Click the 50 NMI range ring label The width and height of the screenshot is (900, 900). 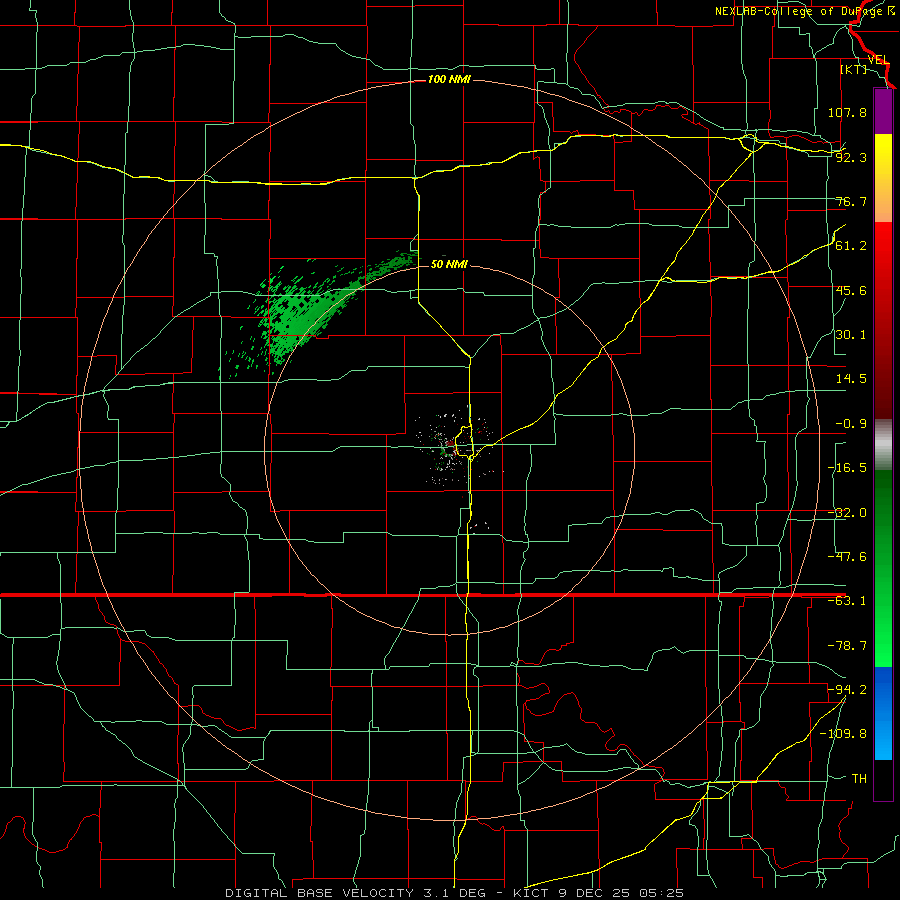449,264
